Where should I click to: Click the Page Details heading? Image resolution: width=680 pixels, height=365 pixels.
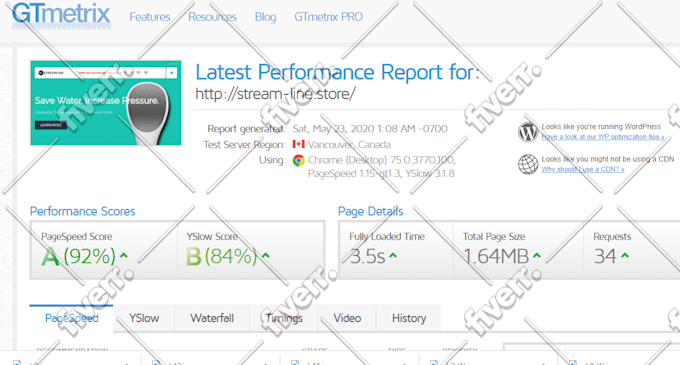(x=370, y=211)
